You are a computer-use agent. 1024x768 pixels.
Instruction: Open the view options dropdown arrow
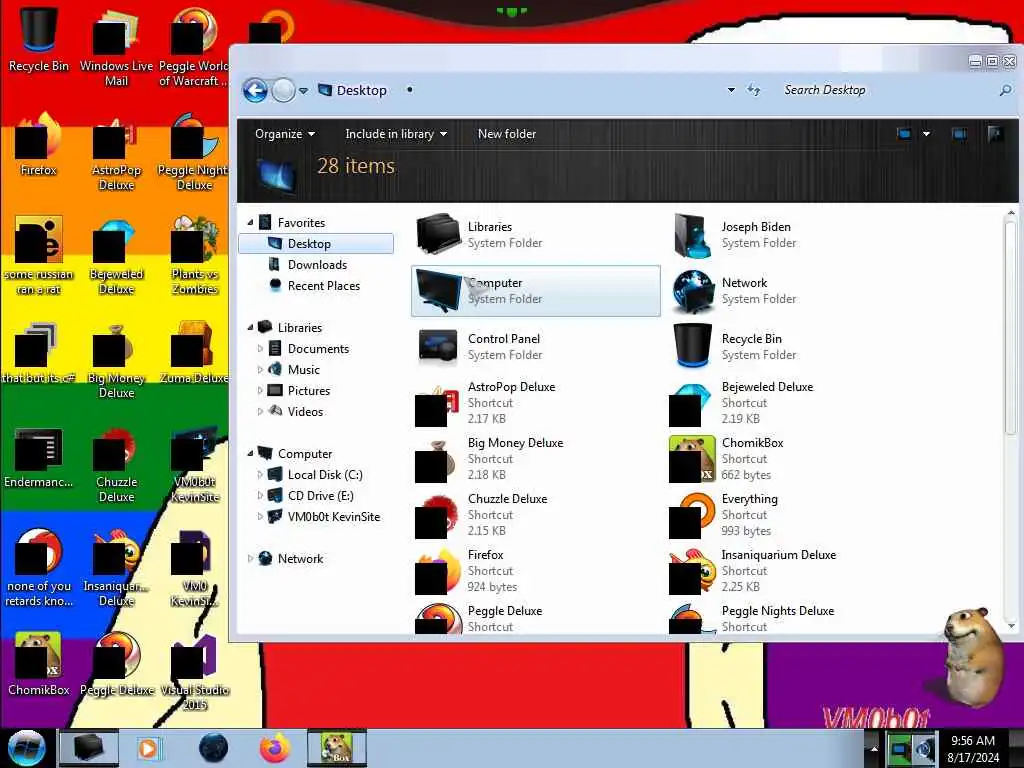pos(926,134)
